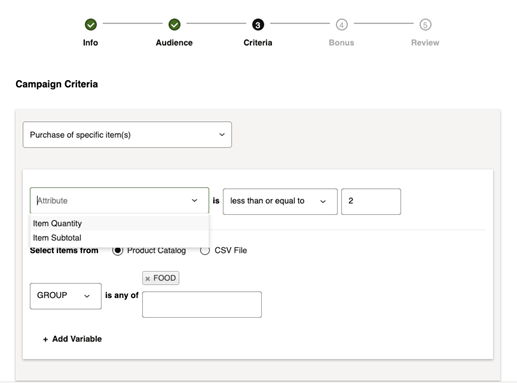Click the empty is any of input box
517x383 pixels.
point(202,304)
